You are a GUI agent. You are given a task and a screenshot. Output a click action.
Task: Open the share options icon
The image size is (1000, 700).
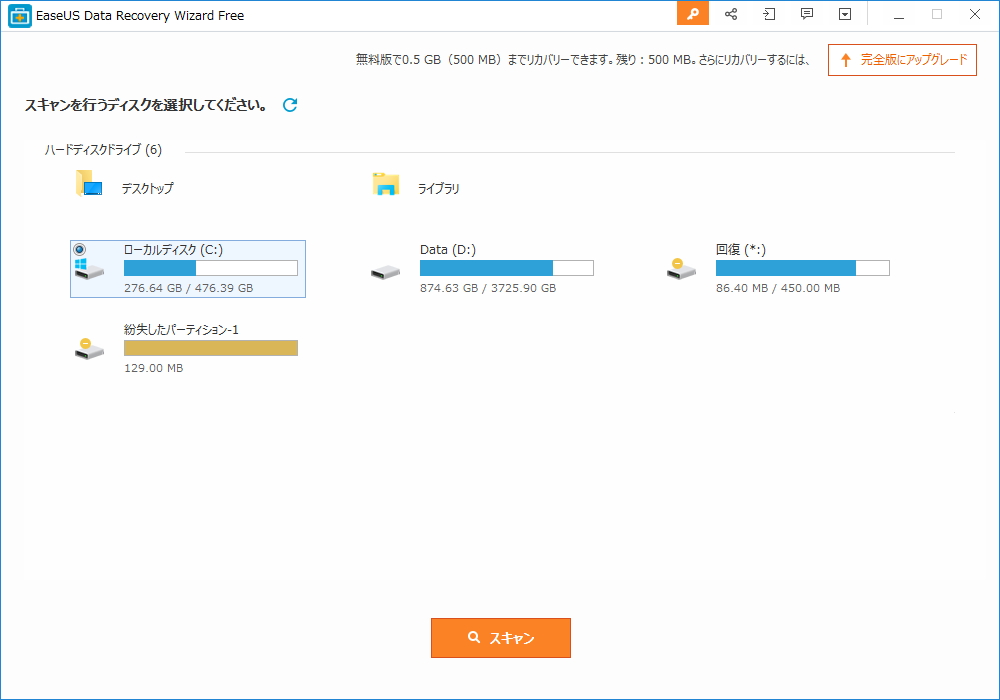[731, 14]
